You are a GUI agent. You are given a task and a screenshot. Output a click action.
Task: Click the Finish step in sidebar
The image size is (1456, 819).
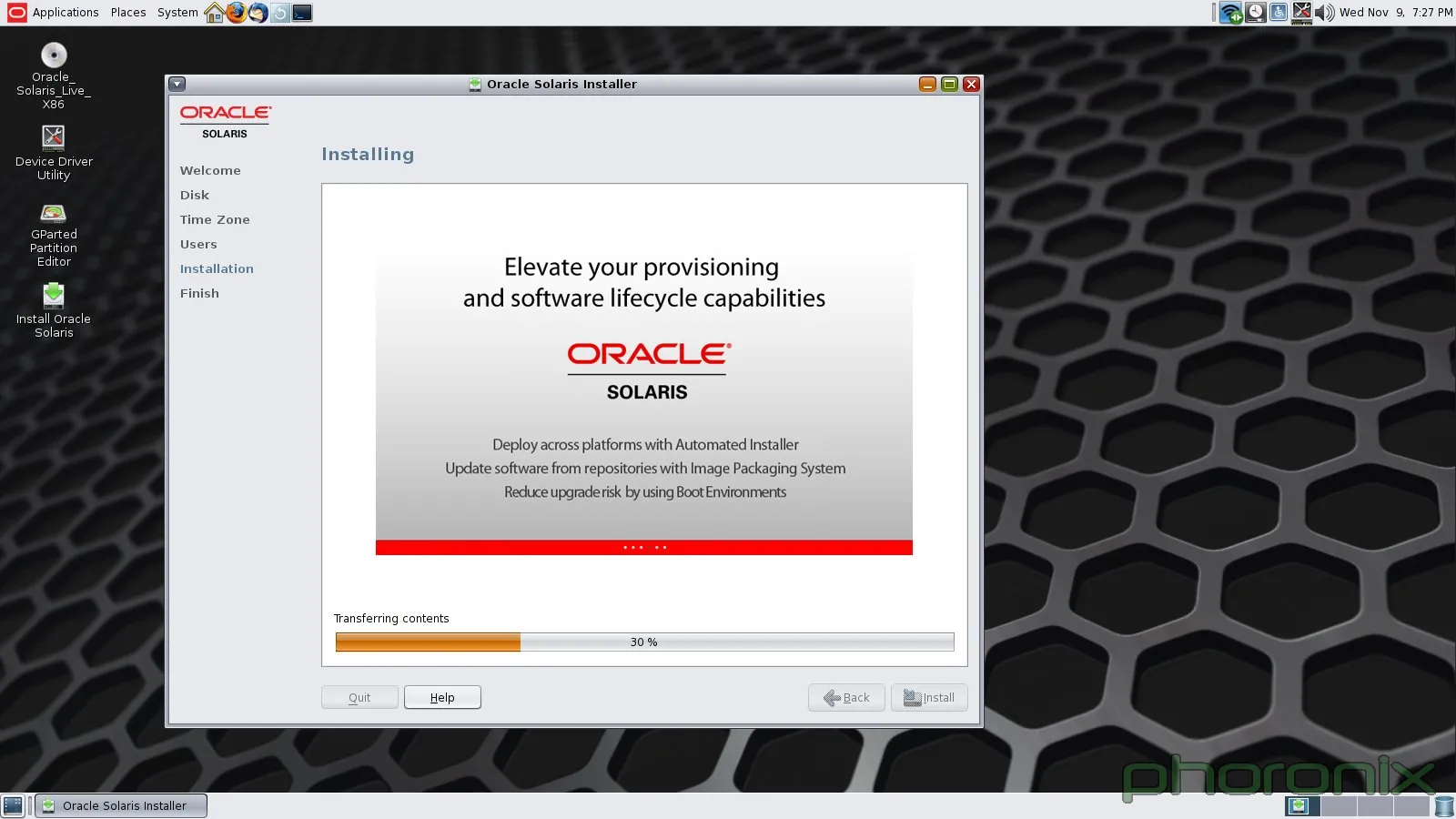(199, 293)
